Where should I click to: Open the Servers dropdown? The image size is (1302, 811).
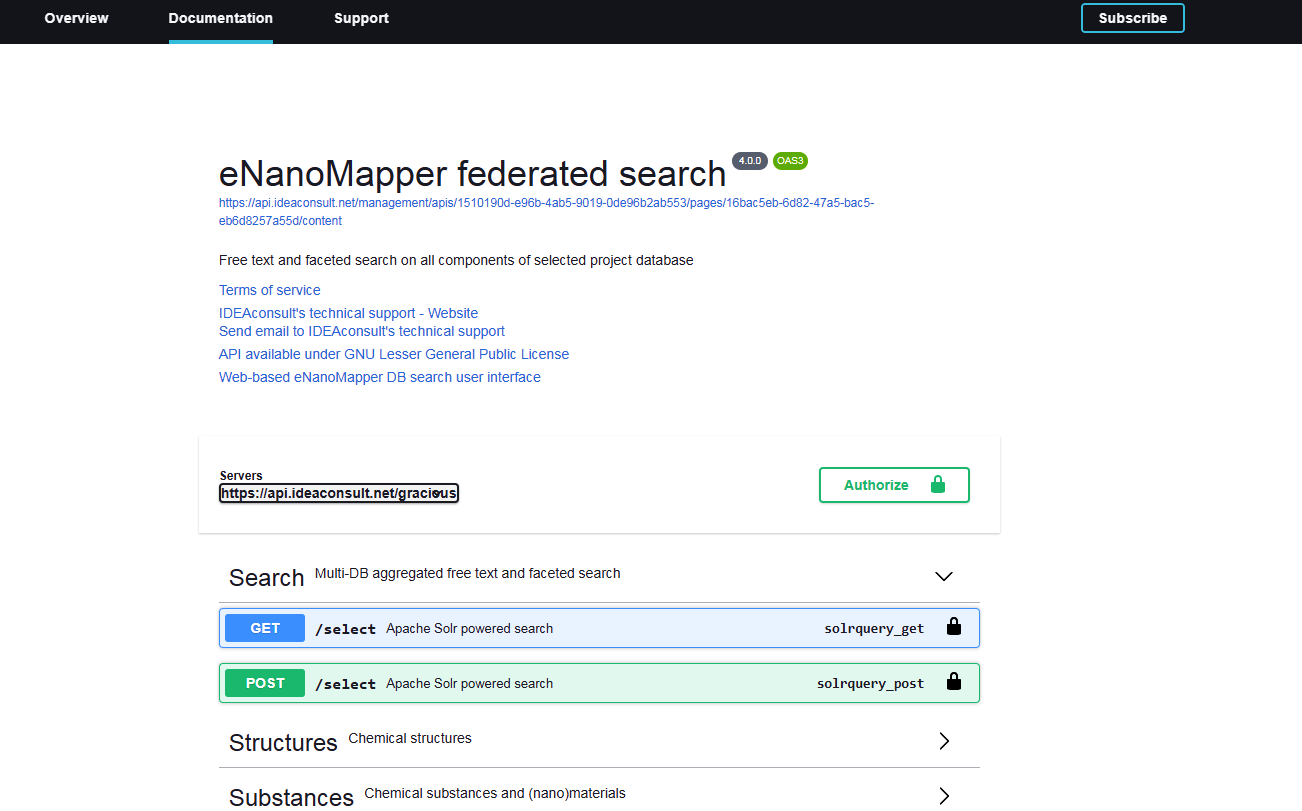pos(339,494)
